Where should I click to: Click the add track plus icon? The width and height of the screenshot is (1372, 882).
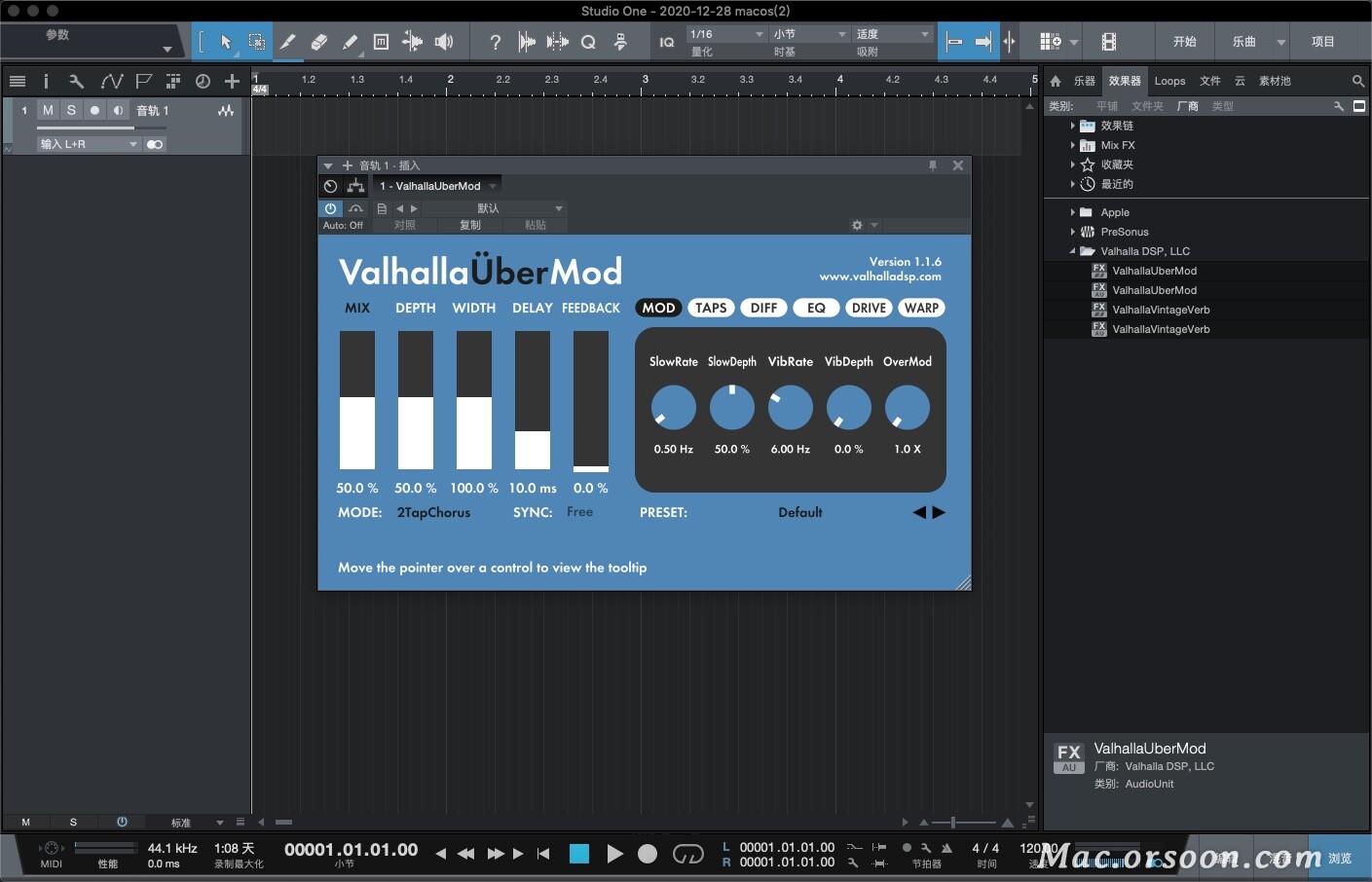coord(232,81)
